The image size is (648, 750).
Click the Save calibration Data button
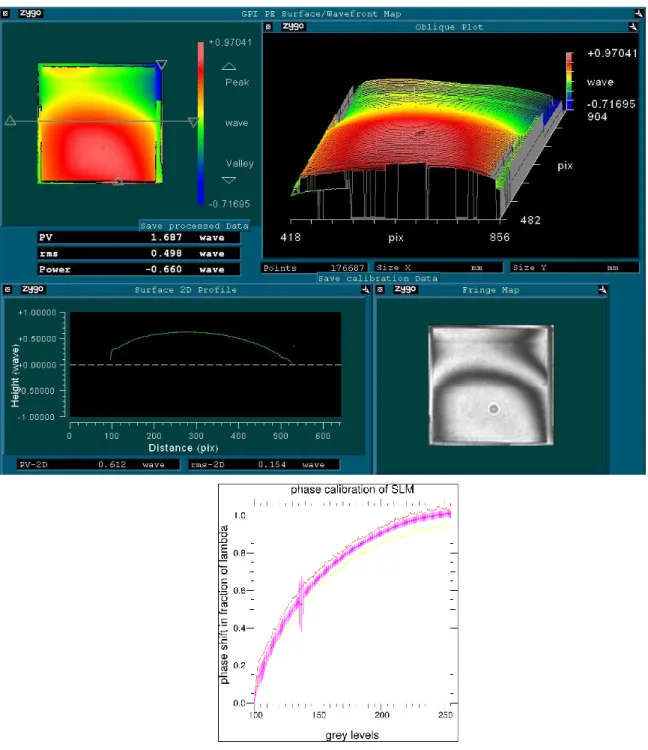tap(378, 278)
